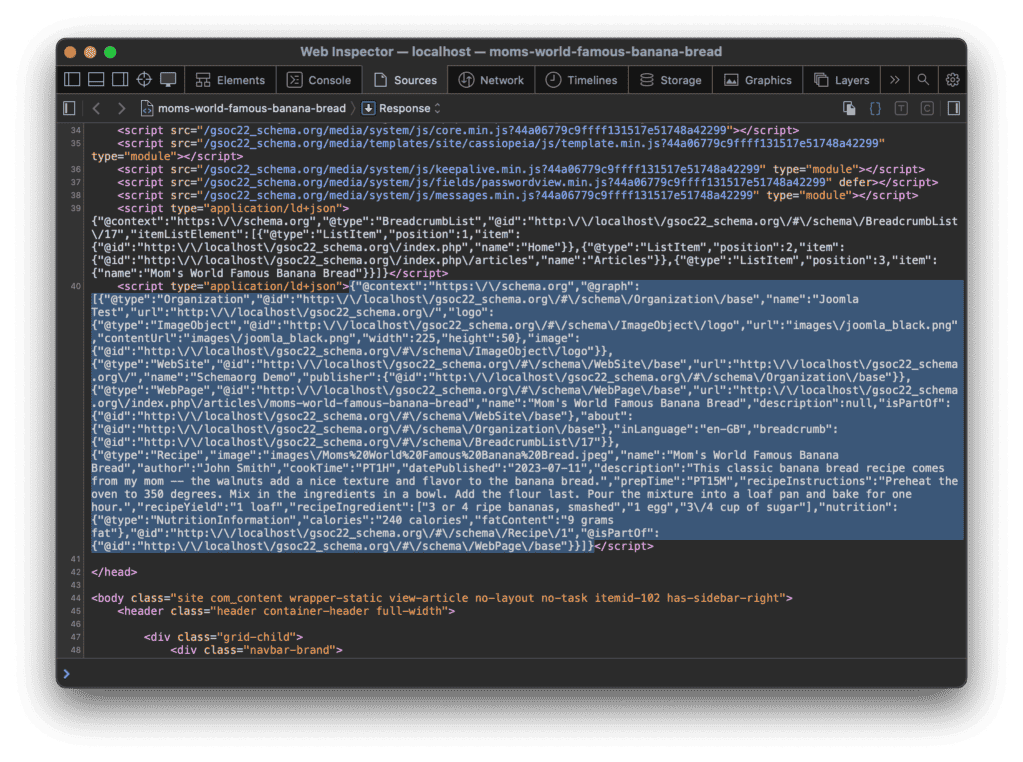Switch to the Network tab

click(491, 80)
